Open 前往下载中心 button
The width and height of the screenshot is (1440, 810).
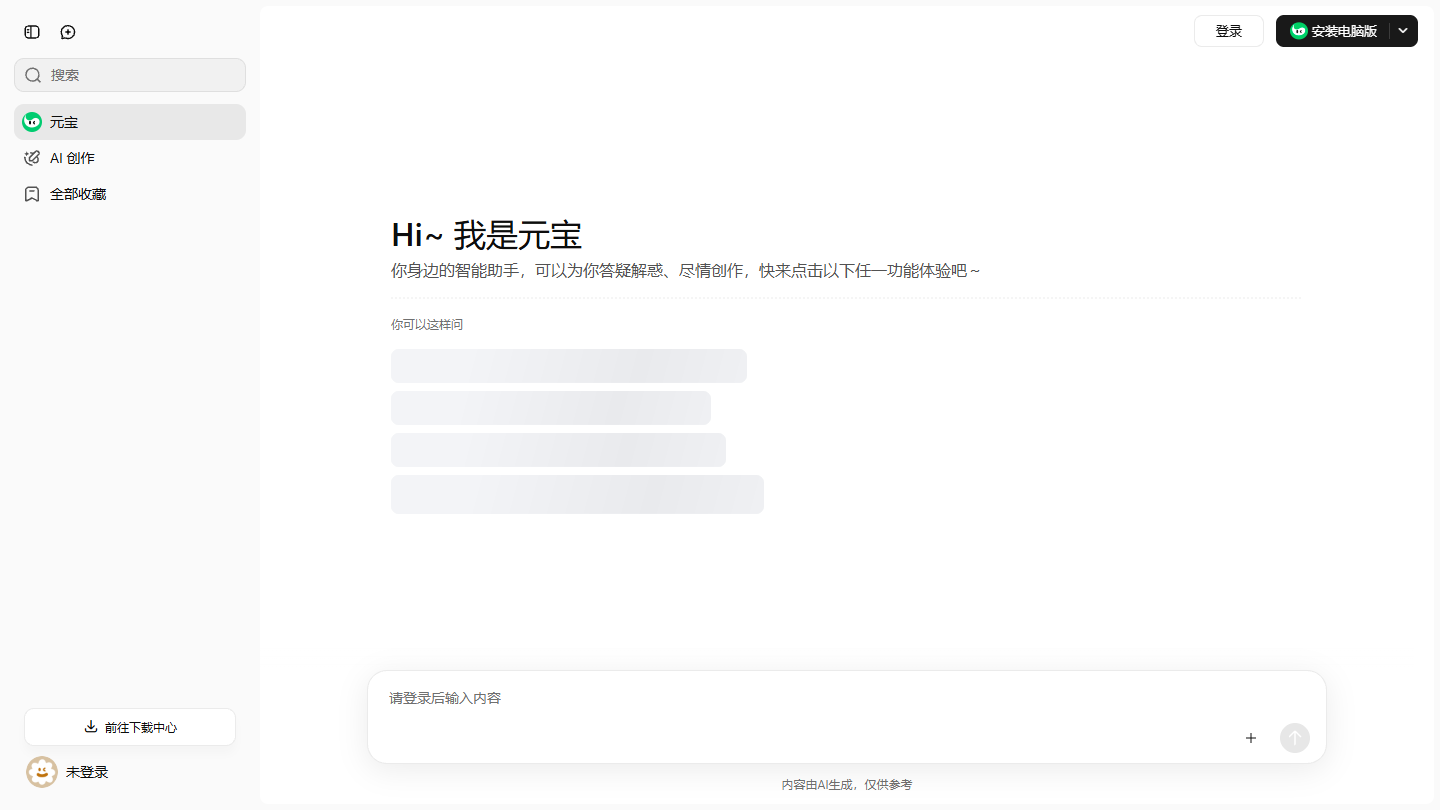(130, 727)
